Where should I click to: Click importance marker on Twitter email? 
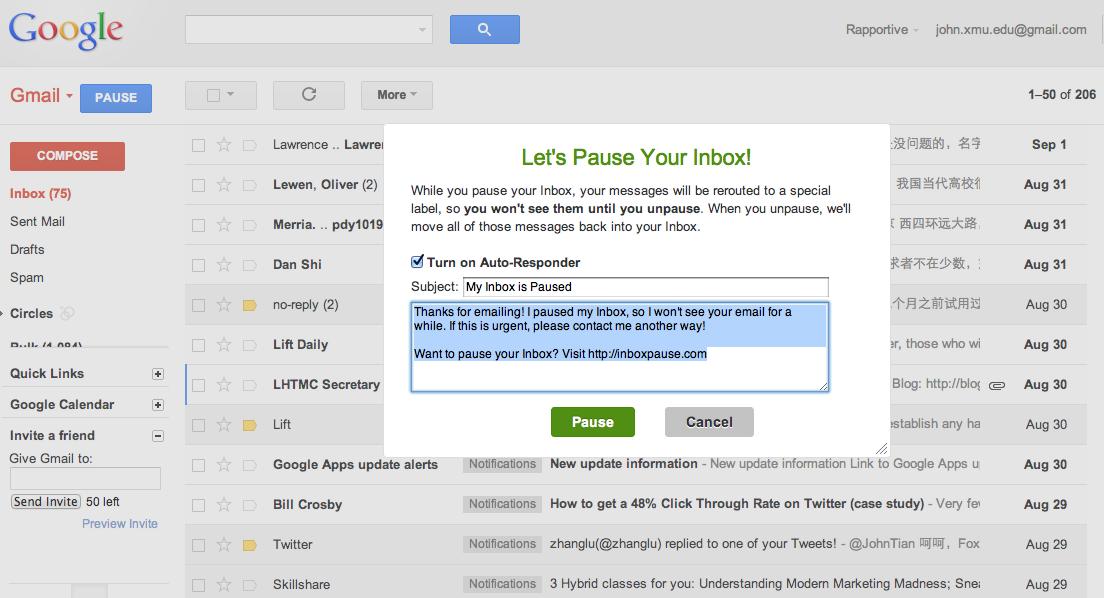249,545
